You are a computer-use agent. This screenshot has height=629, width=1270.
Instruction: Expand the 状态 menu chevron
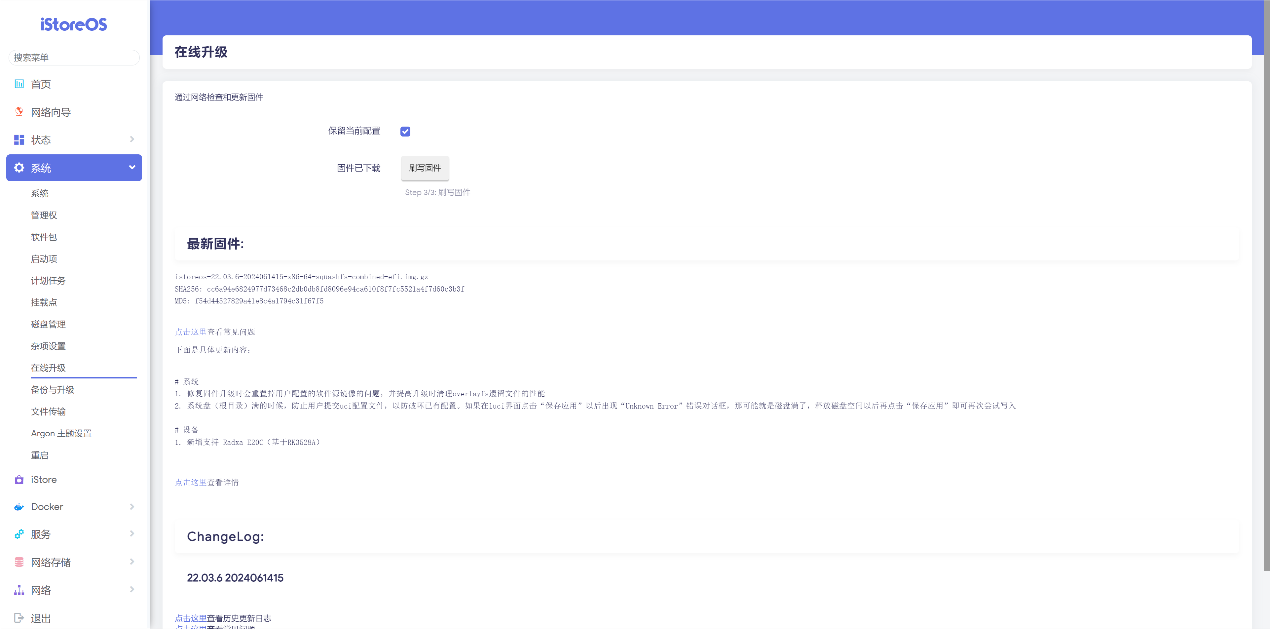[x=132, y=140]
